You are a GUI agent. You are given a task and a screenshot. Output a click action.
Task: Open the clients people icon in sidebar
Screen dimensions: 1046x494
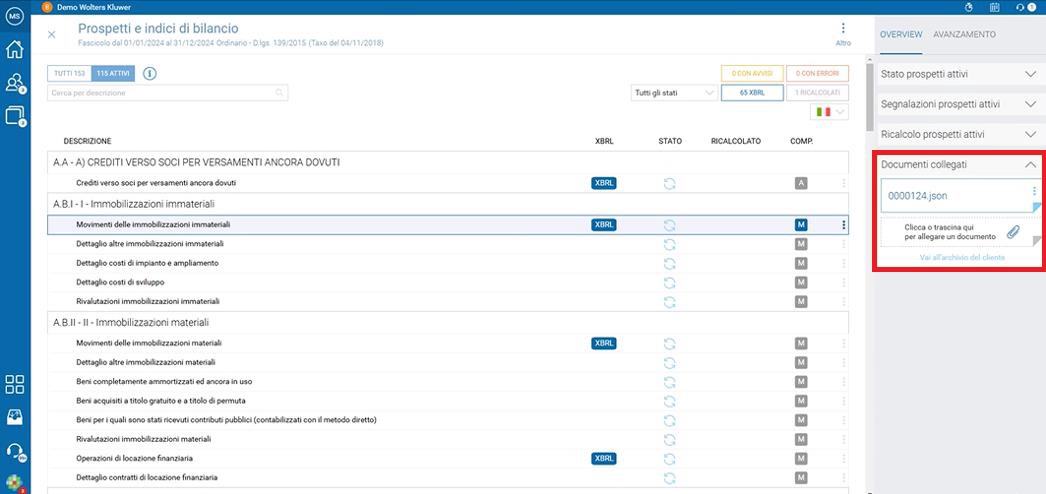(14, 83)
